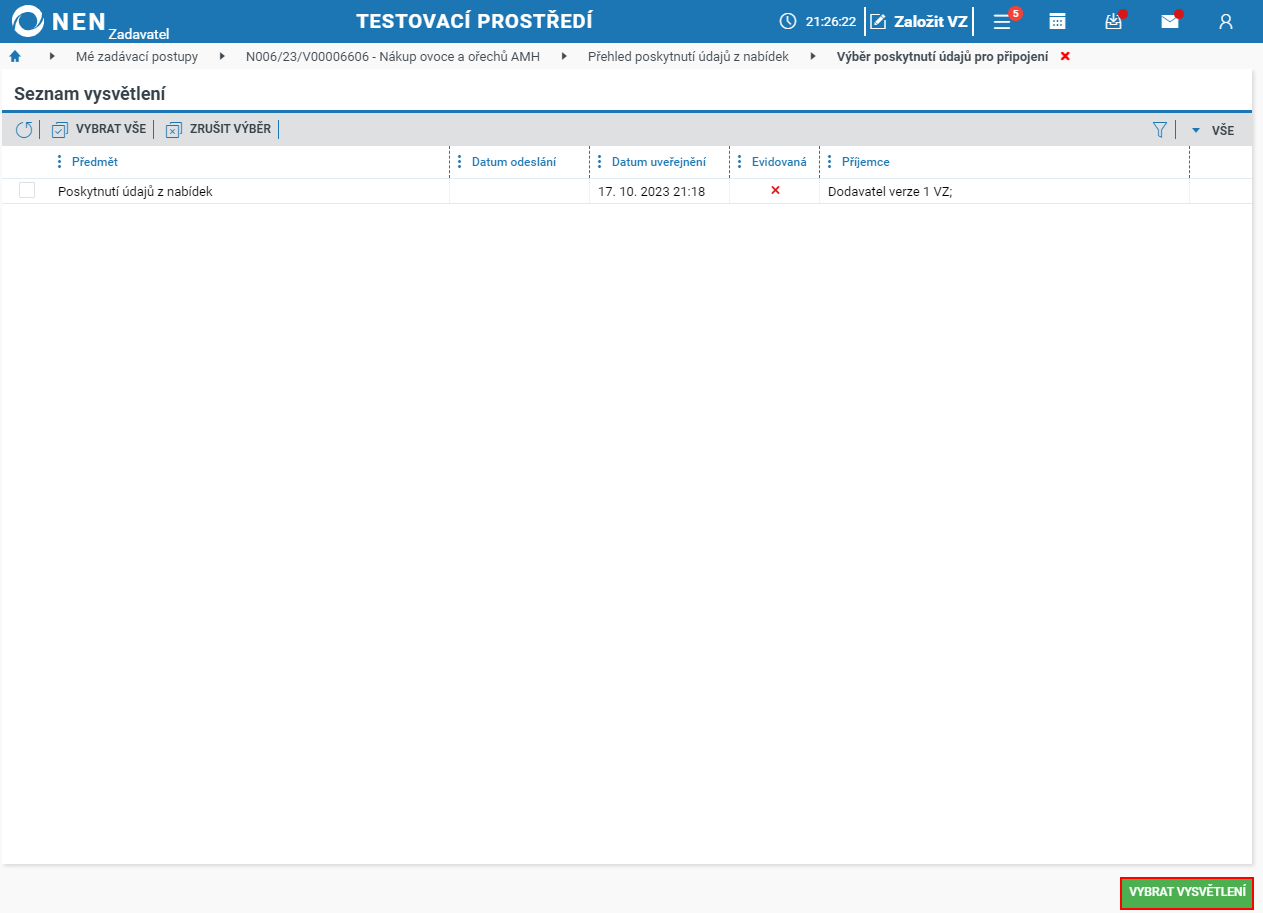Sort by Datum uveřejnění column header

click(x=659, y=162)
